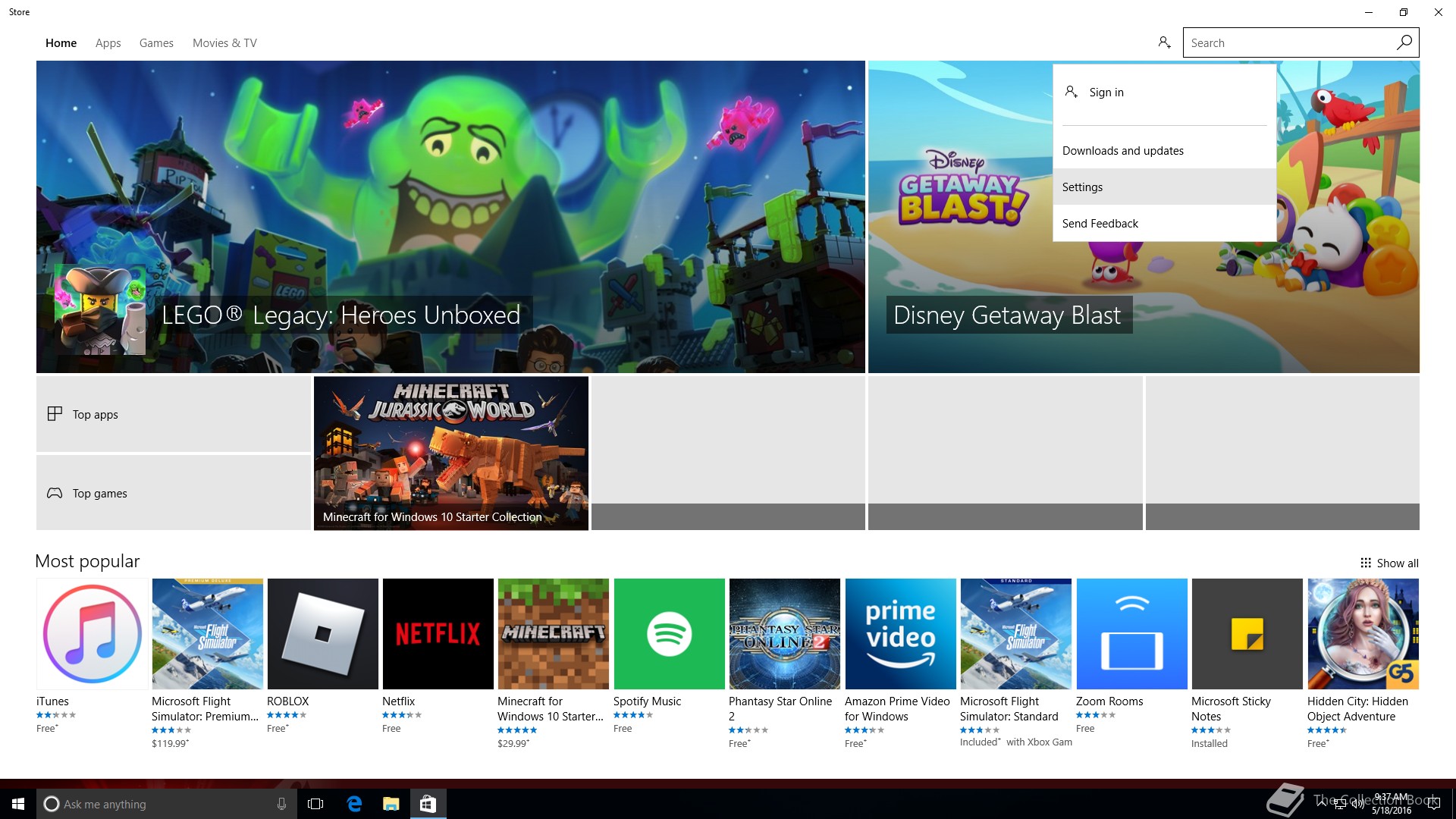Open Phantasy Star Online 2 tile
The image size is (1456, 819).
(x=784, y=634)
